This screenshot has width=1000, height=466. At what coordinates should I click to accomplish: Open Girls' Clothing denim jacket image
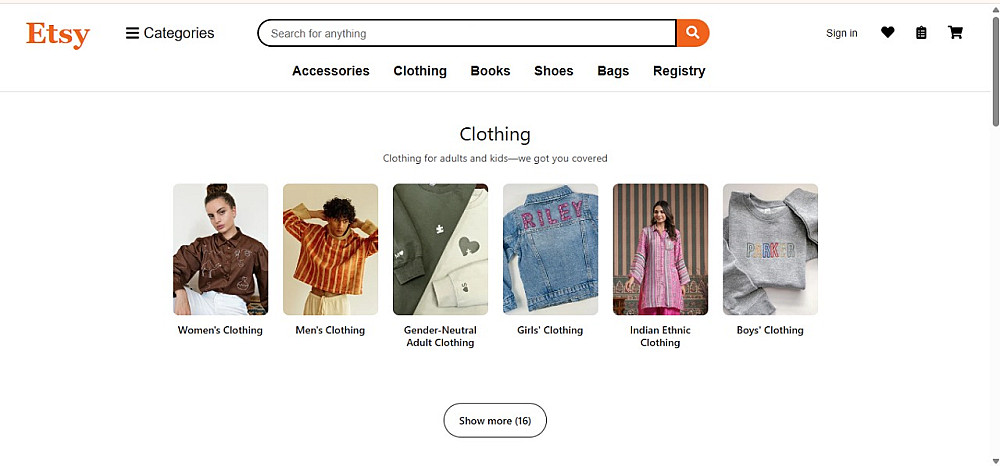tap(550, 249)
